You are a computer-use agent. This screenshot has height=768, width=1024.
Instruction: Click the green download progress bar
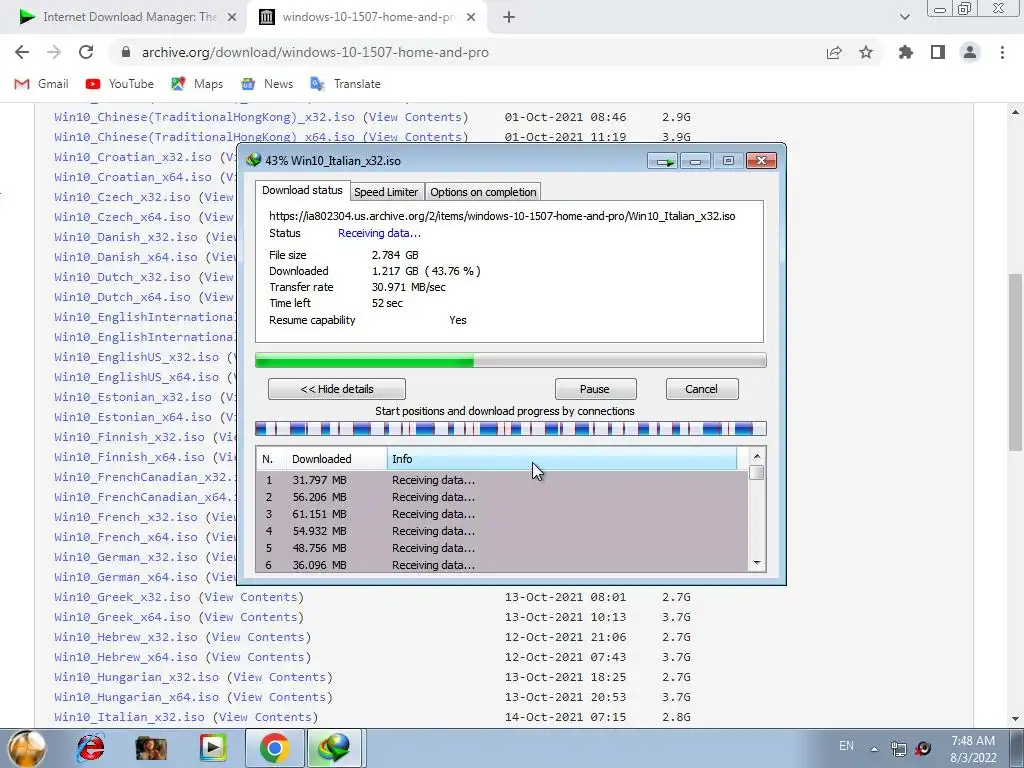tap(511, 360)
